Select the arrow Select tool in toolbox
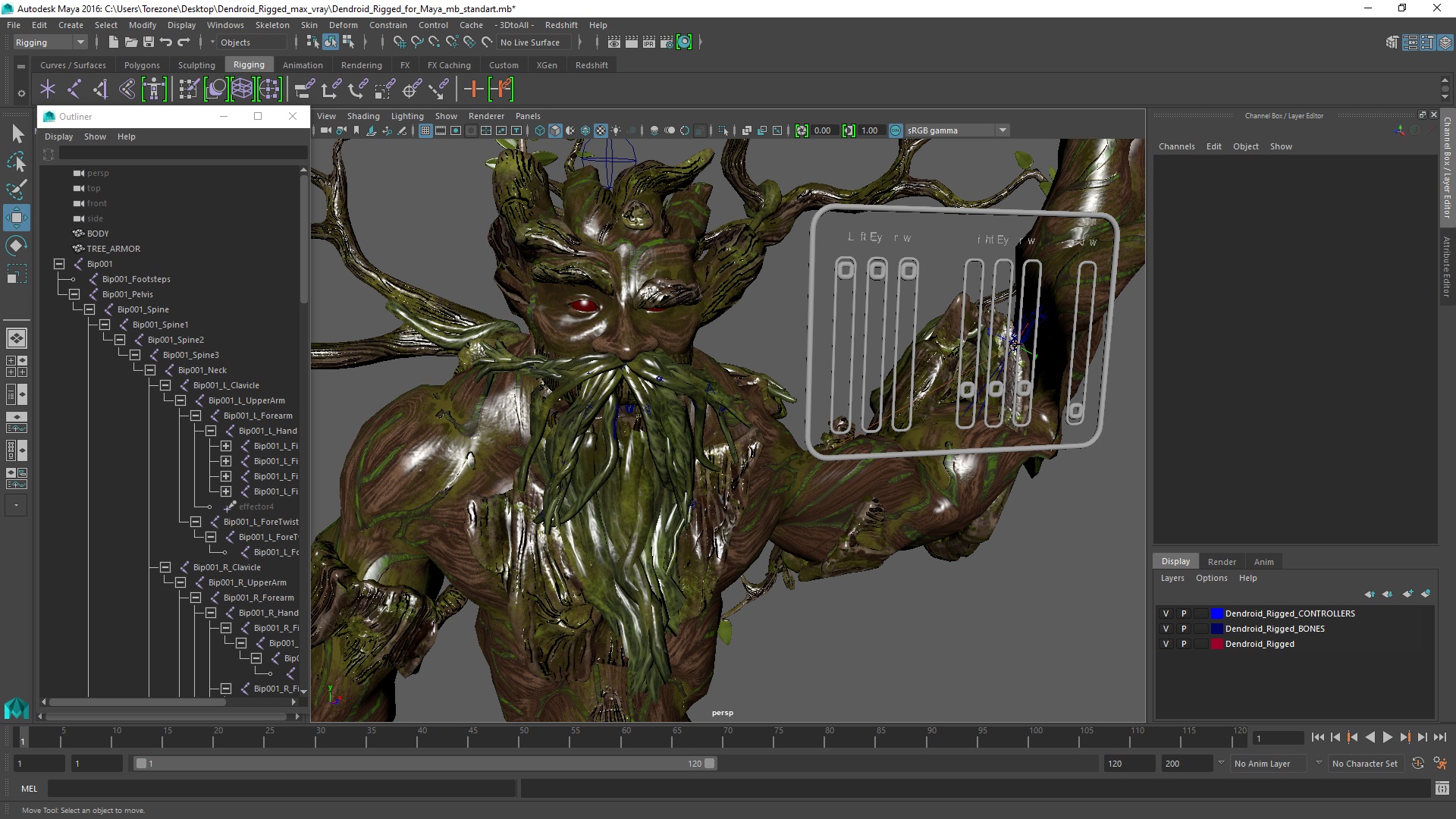The image size is (1456, 819). point(17,134)
